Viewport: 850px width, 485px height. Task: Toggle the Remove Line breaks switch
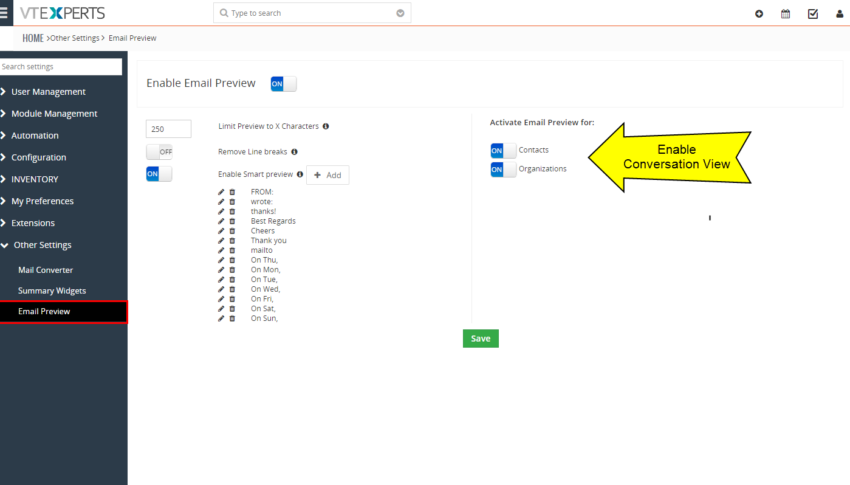pyautogui.click(x=159, y=152)
